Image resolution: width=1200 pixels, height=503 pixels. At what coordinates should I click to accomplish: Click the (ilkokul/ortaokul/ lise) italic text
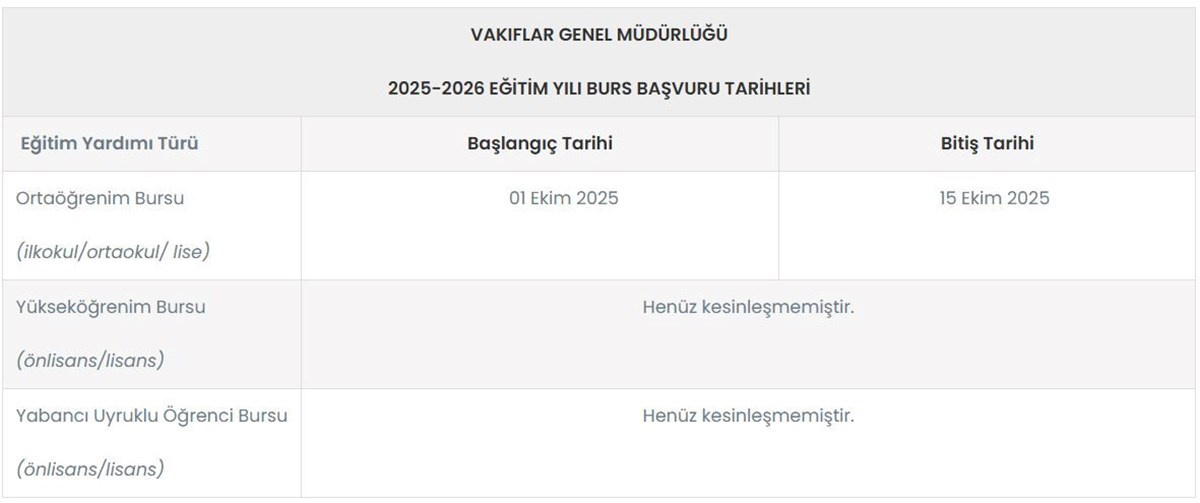coord(113,252)
